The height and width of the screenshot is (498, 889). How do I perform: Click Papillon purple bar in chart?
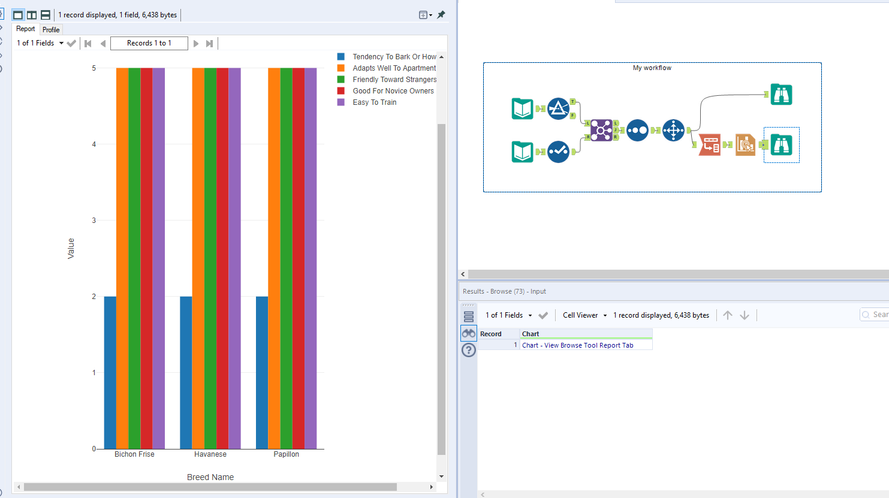(311, 259)
